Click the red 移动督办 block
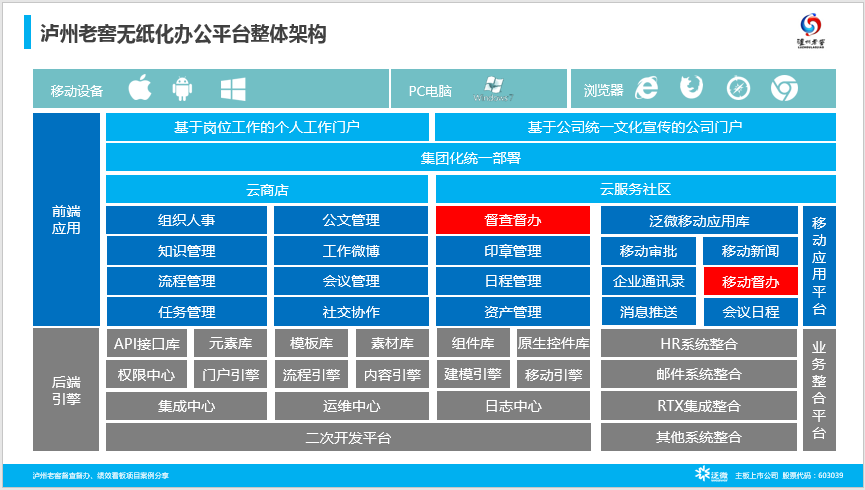 pyautogui.click(x=750, y=281)
